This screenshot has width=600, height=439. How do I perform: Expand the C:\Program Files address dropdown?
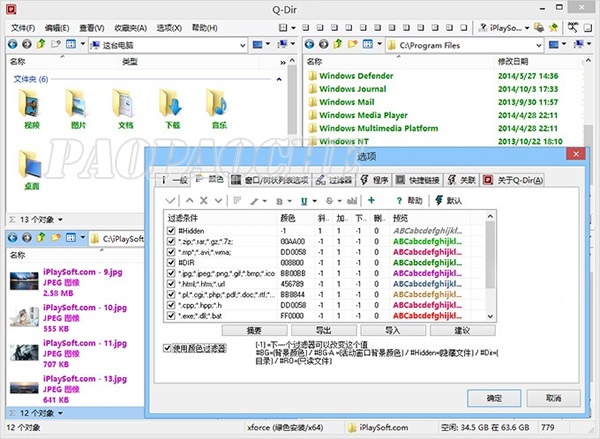click(539, 45)
